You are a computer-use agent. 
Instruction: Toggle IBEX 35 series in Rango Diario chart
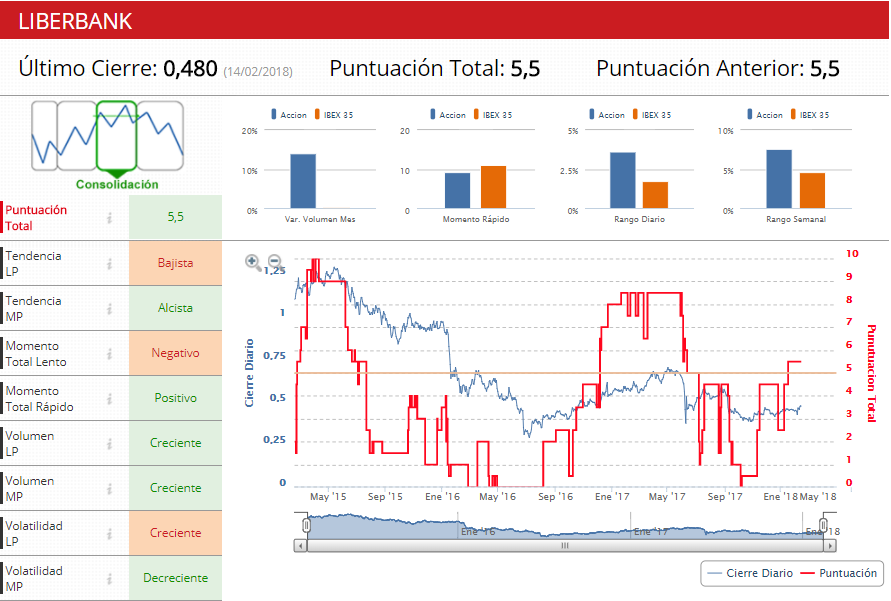click(x=652, y=115)
